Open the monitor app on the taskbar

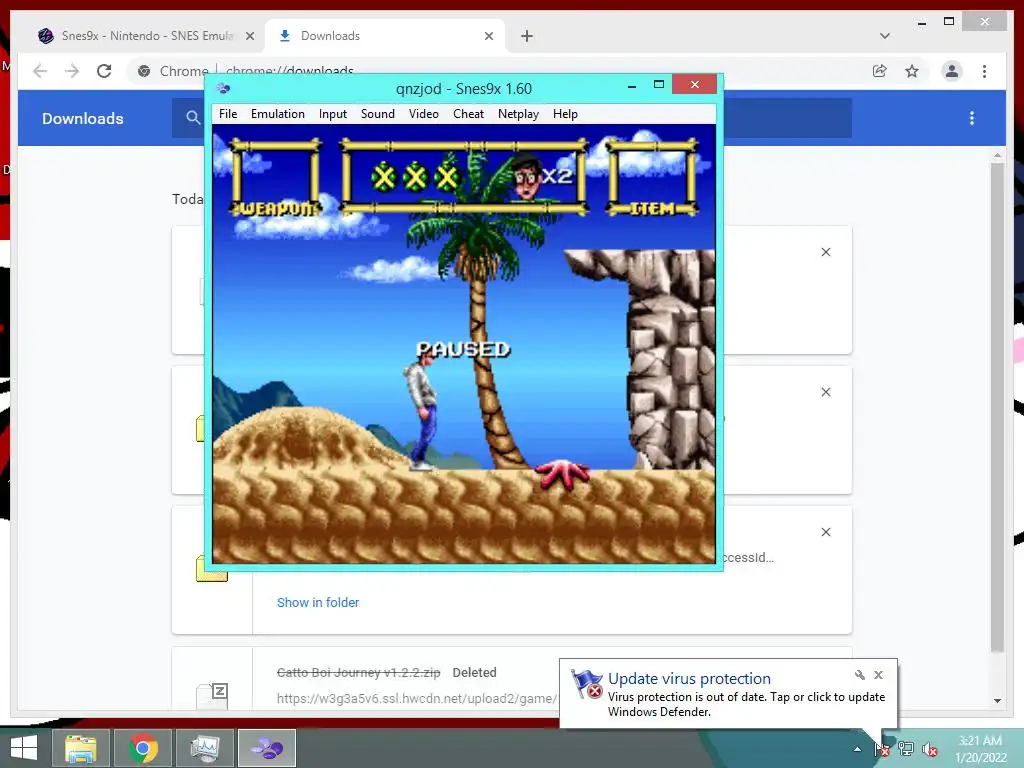[204, 748]
